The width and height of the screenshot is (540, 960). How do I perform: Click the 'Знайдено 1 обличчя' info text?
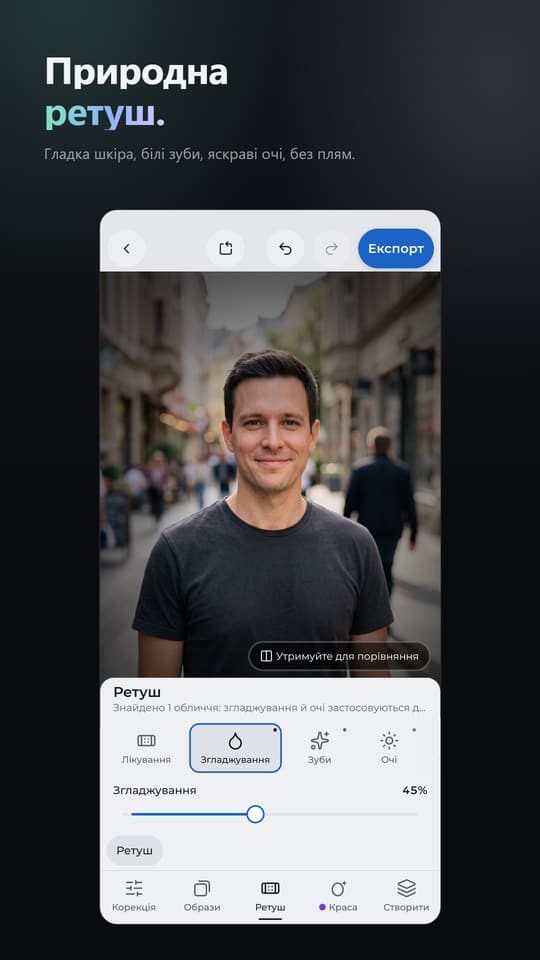click(x=269, y=708)
